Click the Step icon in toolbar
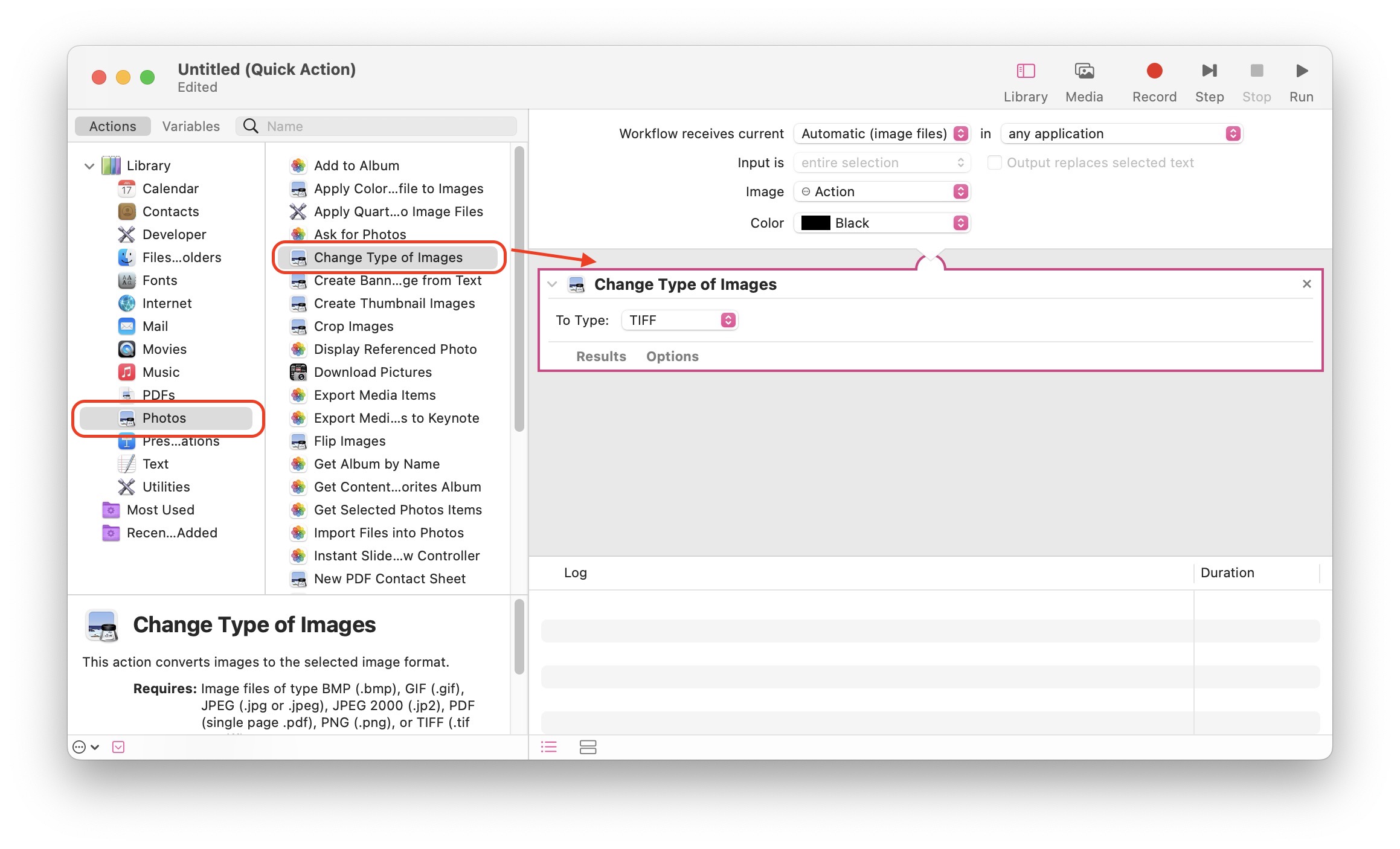This screenshot has width=1400, height=849. pyautogui.click(x=1209, y=72)
